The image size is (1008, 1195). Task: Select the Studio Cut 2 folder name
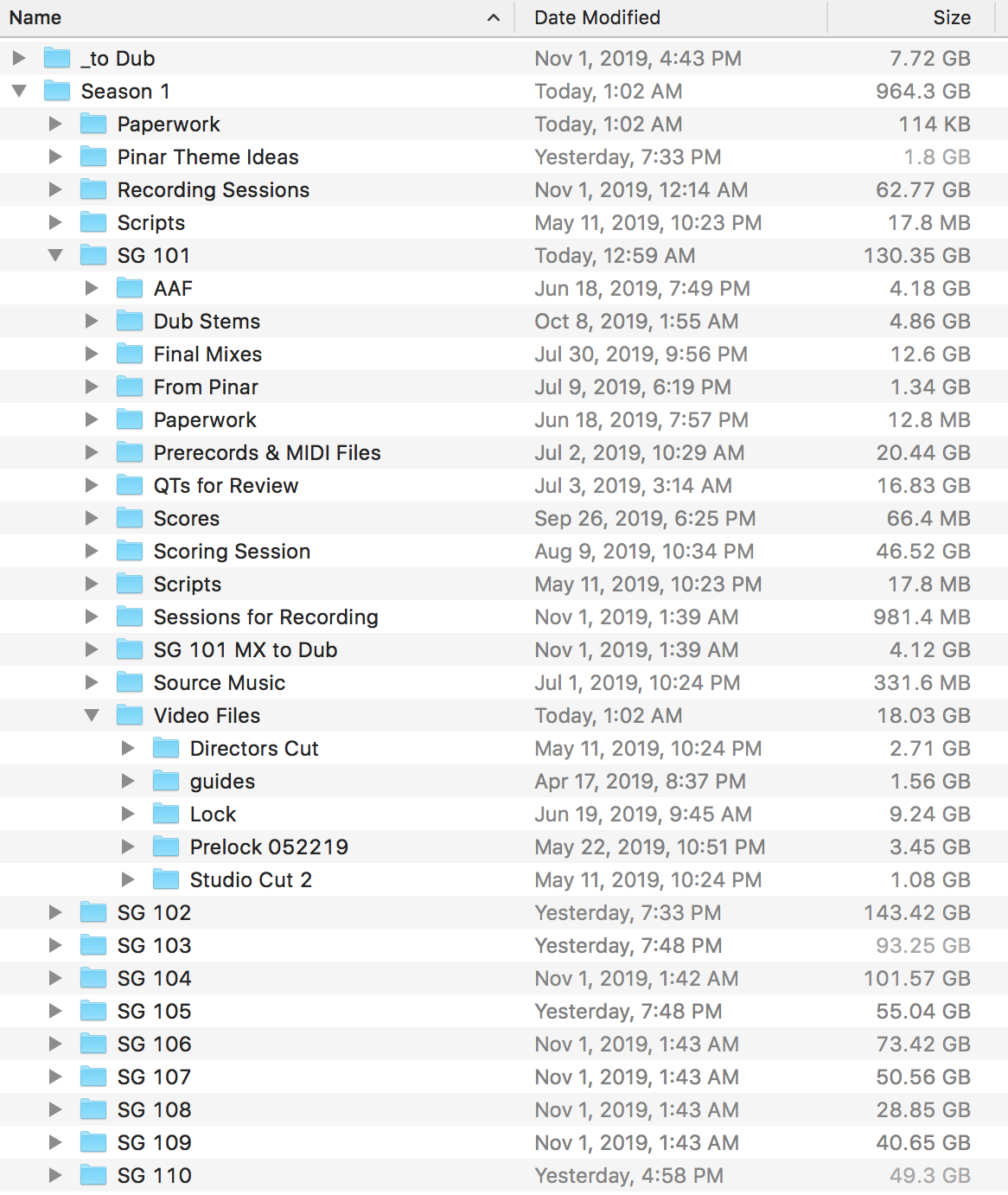click(x=251, y=880)
